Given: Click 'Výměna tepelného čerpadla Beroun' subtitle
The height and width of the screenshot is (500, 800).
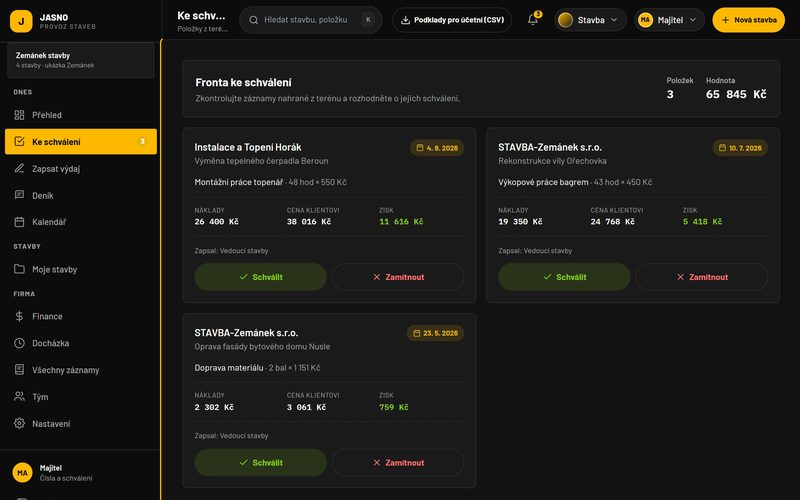Looking at the screenshot, I should 261,161.
